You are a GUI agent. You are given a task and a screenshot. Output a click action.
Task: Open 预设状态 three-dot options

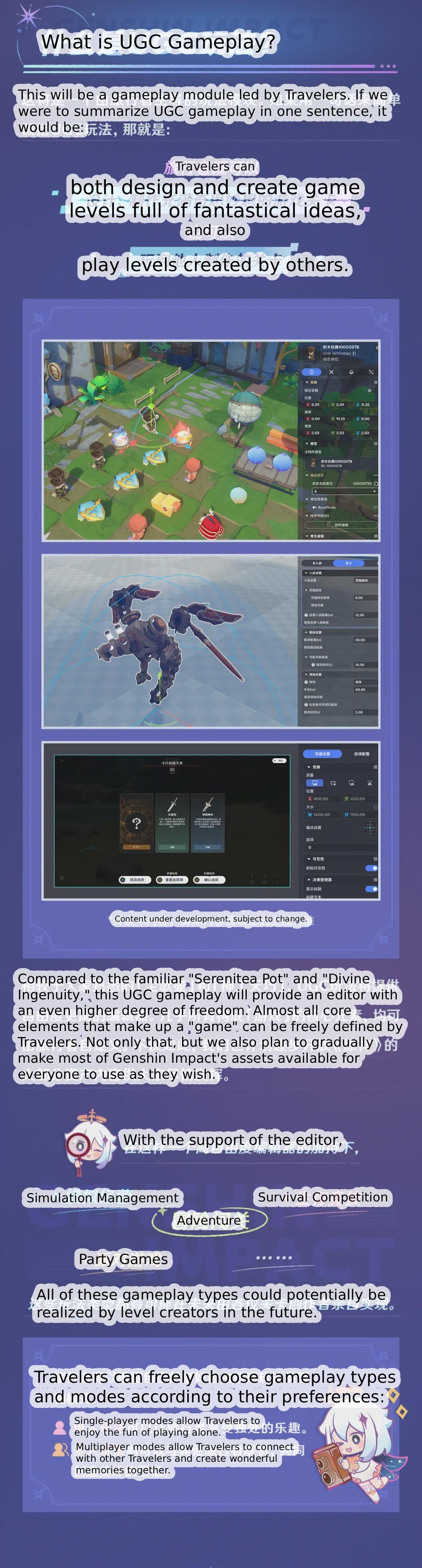tap(376, 475)
